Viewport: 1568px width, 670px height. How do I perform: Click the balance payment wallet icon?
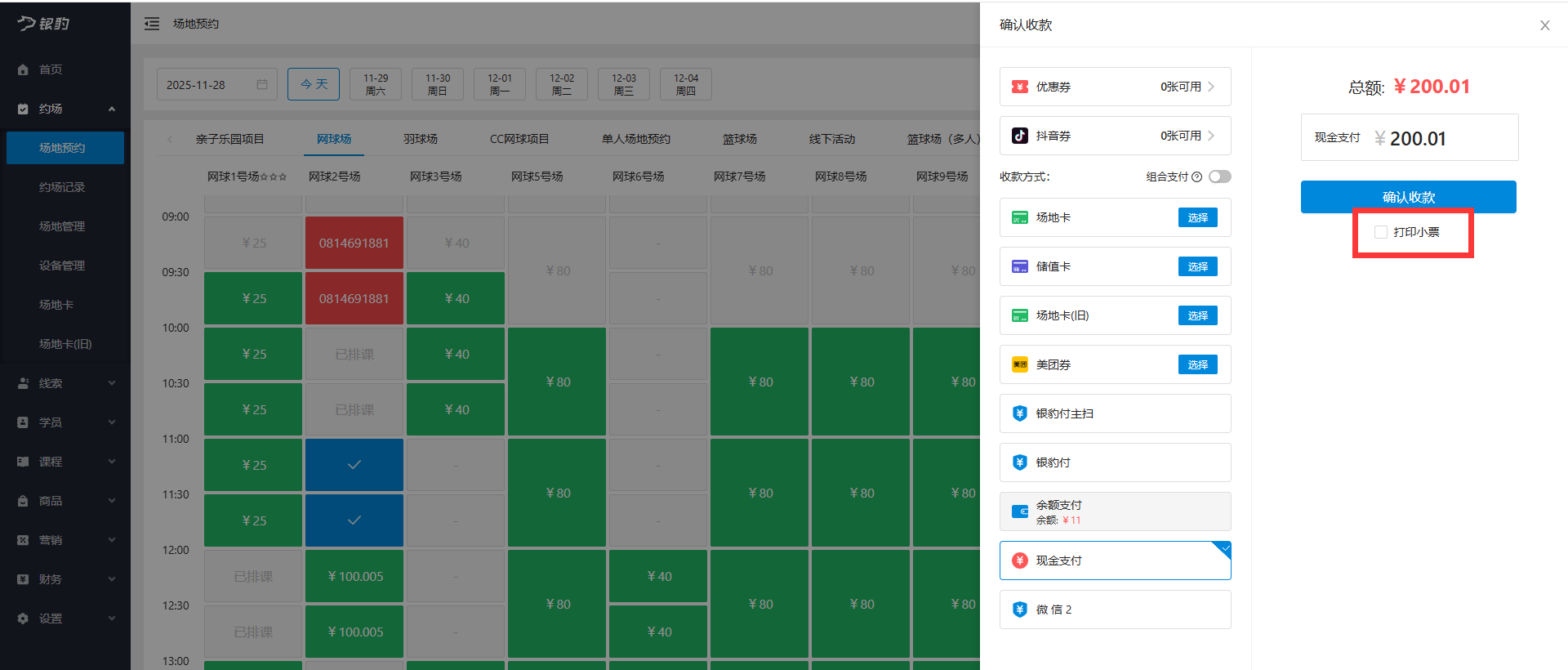click(1020, 511)
